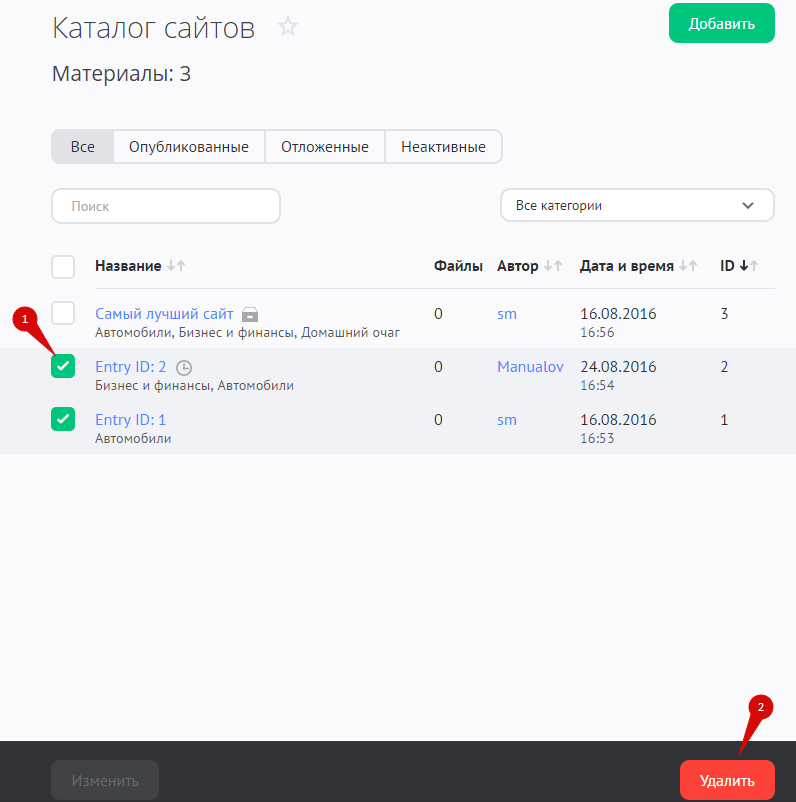Uncheck the Entry ID: 1 checkbox
The width and height of the screenshot is (796, 802).
pos(63,419)
